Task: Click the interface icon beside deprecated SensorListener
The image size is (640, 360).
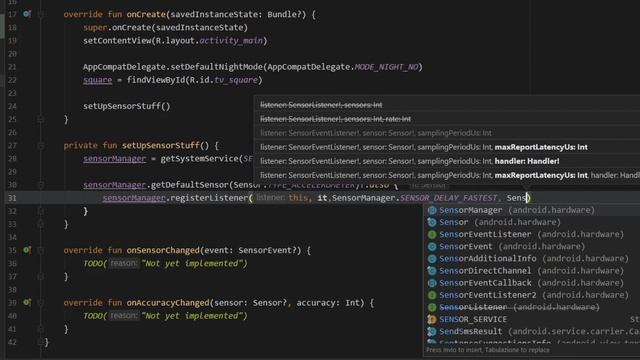Action: coord(432,307)
